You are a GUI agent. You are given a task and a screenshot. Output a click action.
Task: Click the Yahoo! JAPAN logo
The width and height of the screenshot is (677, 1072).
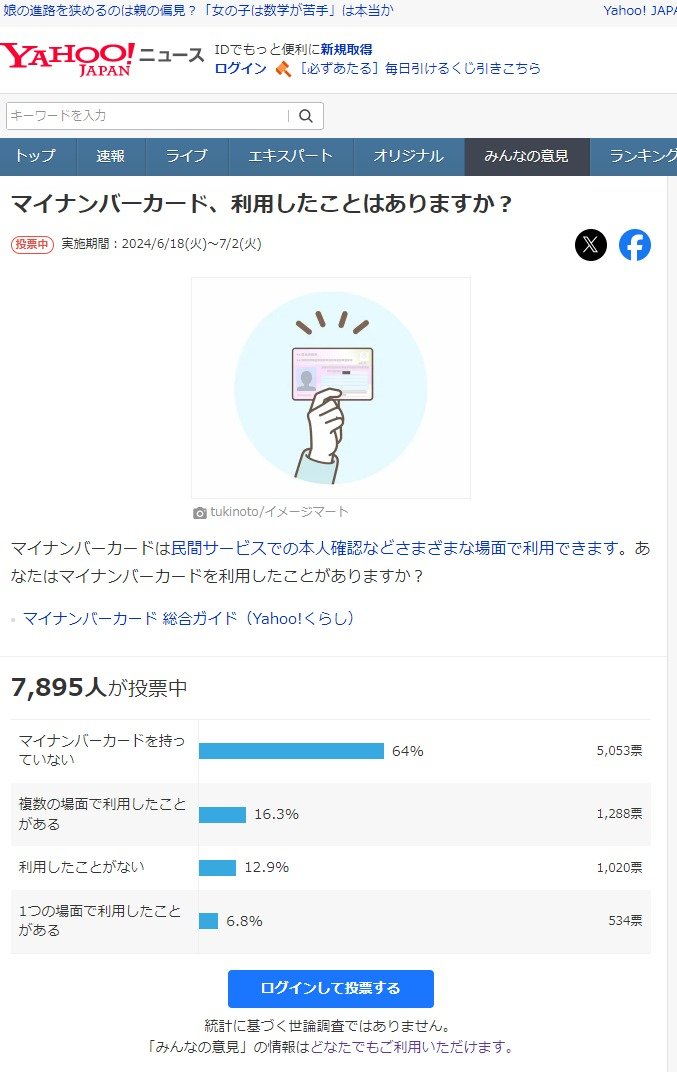[68, 59]
